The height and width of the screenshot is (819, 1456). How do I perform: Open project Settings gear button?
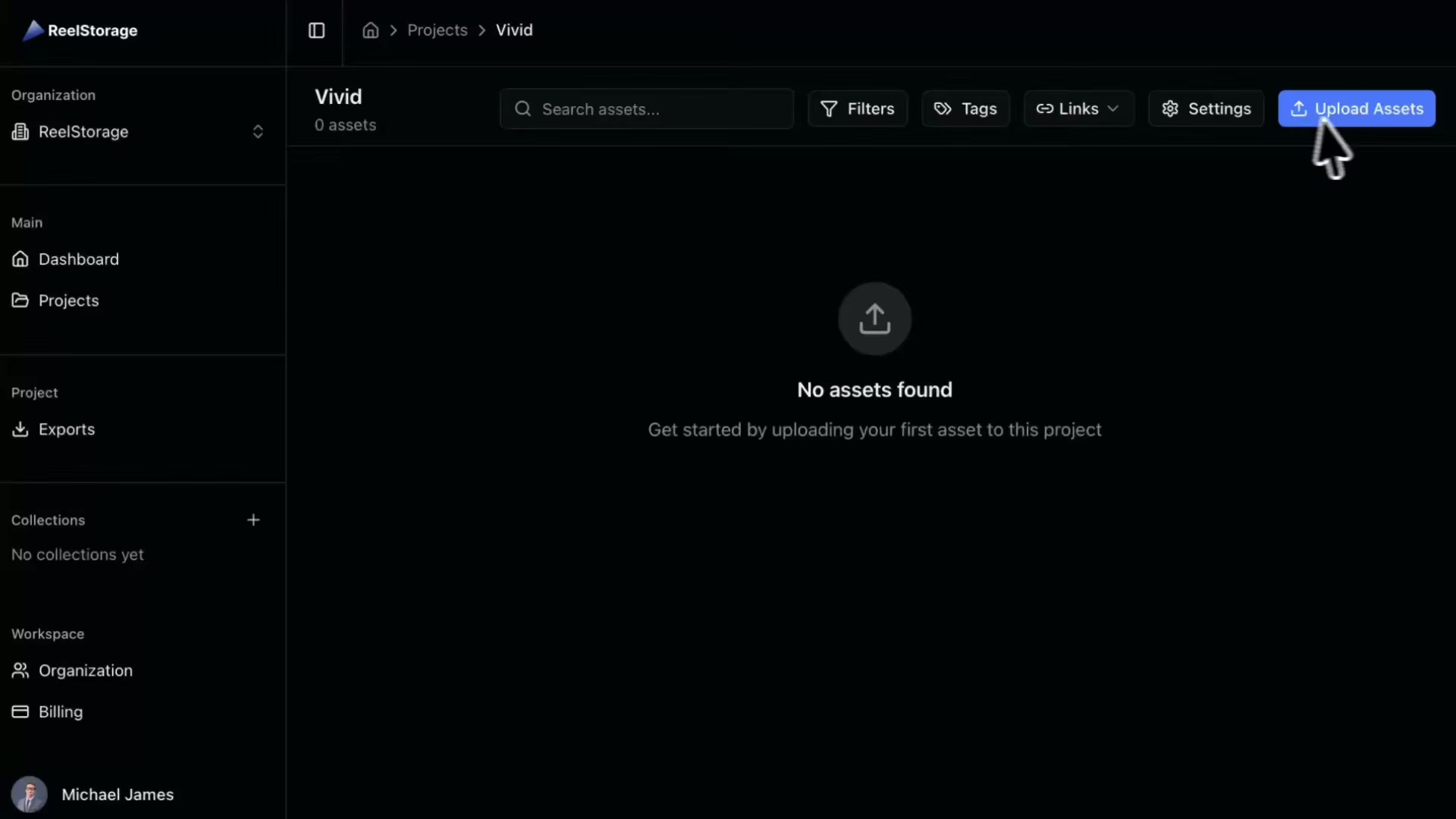1206,109
